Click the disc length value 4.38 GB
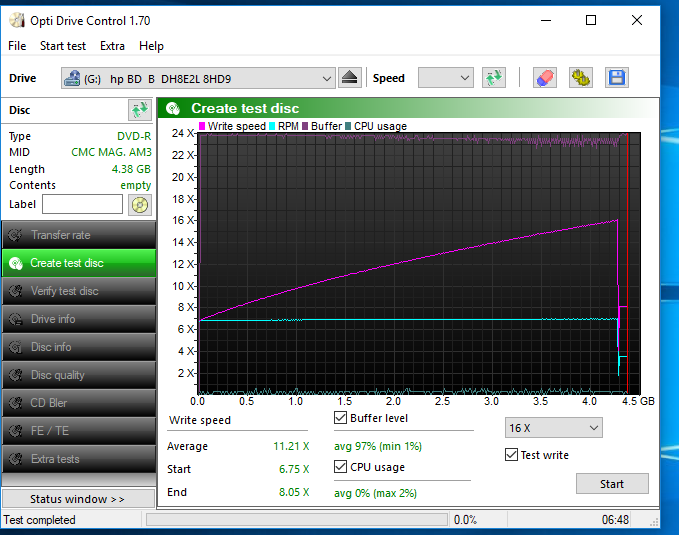The image size is (679, 535). pyautogui.click(x=131, y=169)
